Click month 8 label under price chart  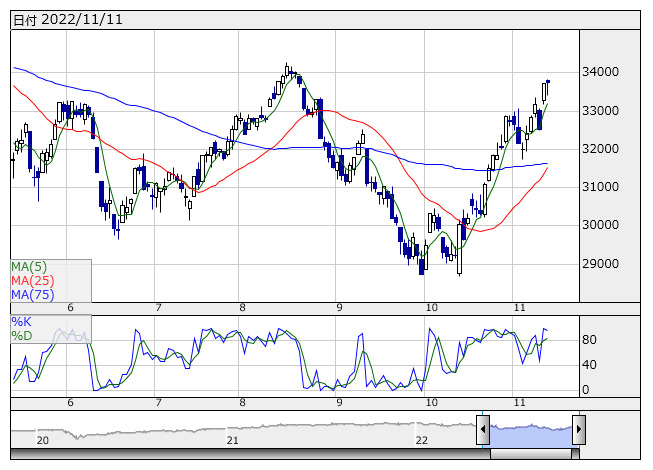(242, 308)
